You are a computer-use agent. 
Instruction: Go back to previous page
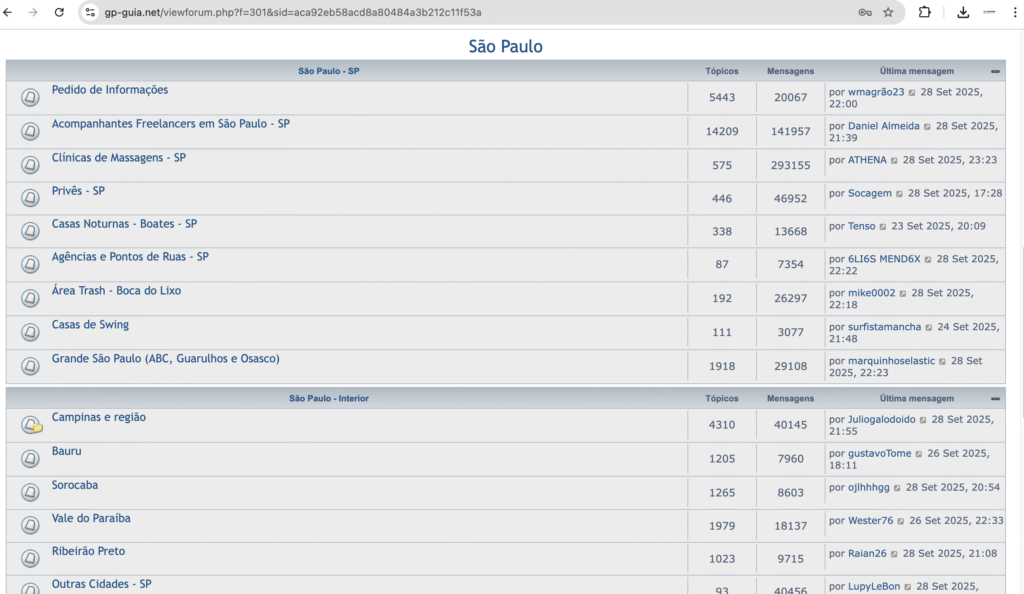click(x=10, y=12)
